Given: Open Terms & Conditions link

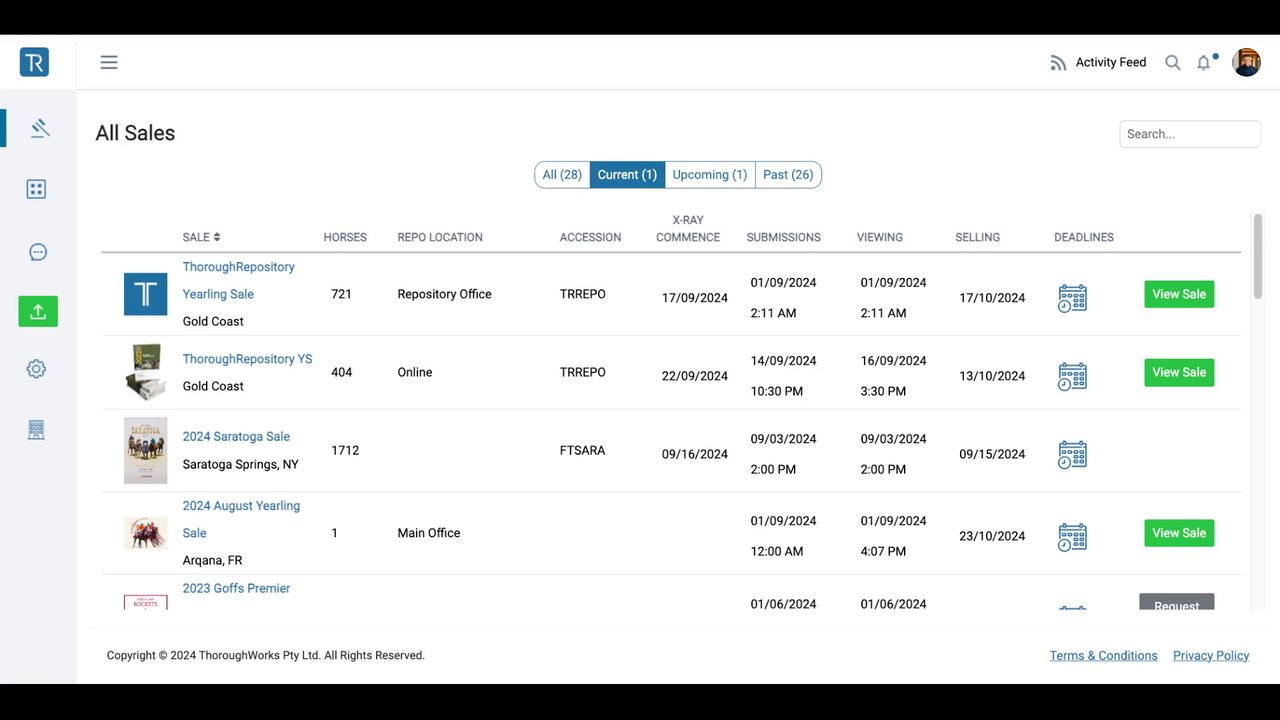Looking at the screenshot, I should [x=1103, y=656].
